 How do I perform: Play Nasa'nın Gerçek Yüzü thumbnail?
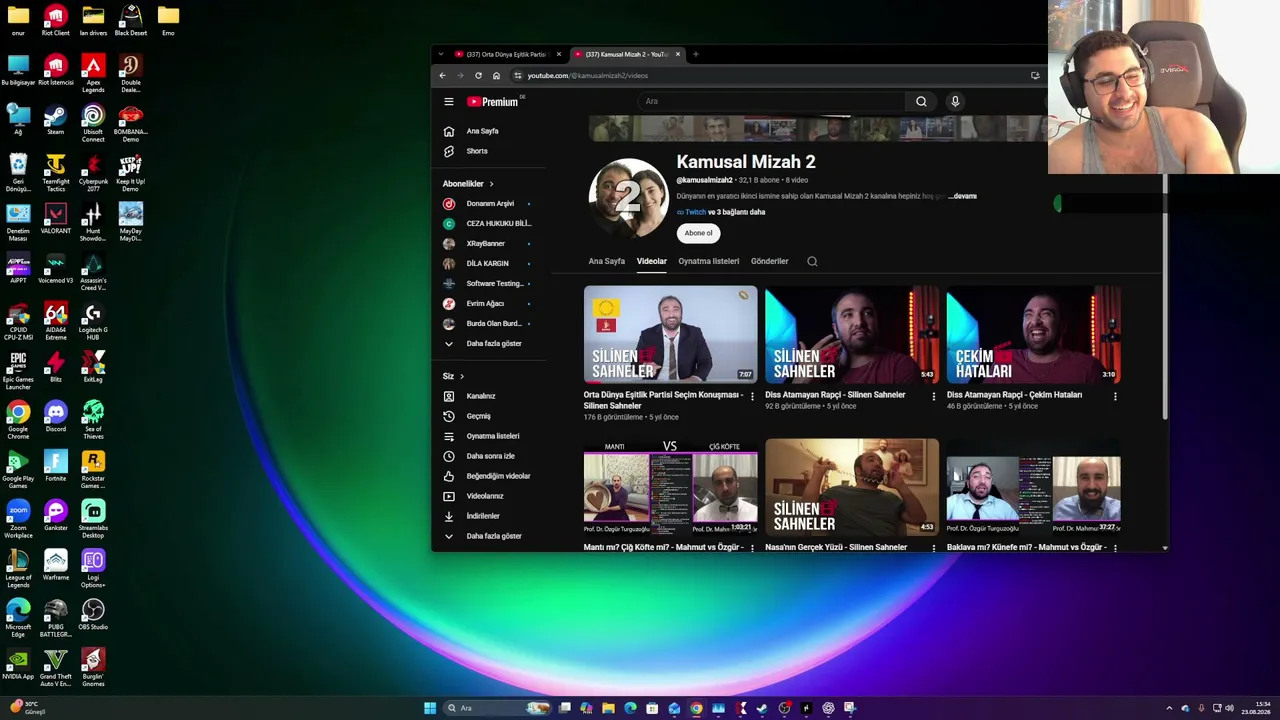click(852, 487)
